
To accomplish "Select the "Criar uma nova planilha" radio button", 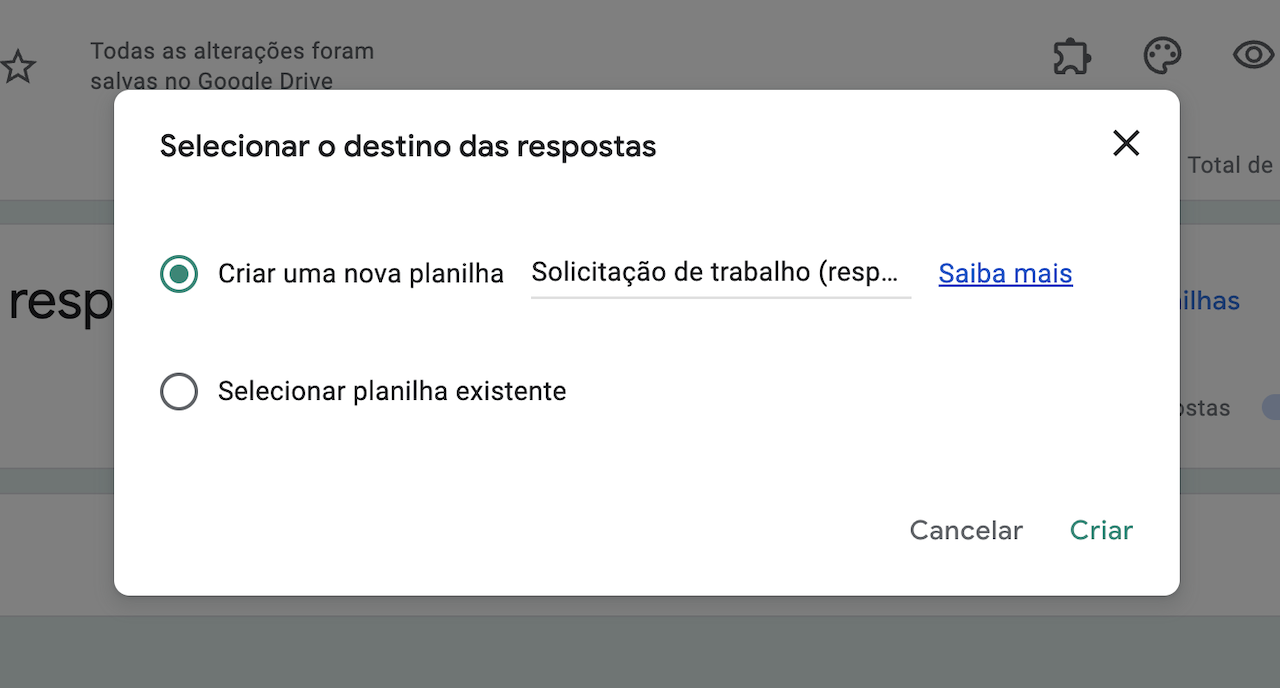I will point(179,274).
